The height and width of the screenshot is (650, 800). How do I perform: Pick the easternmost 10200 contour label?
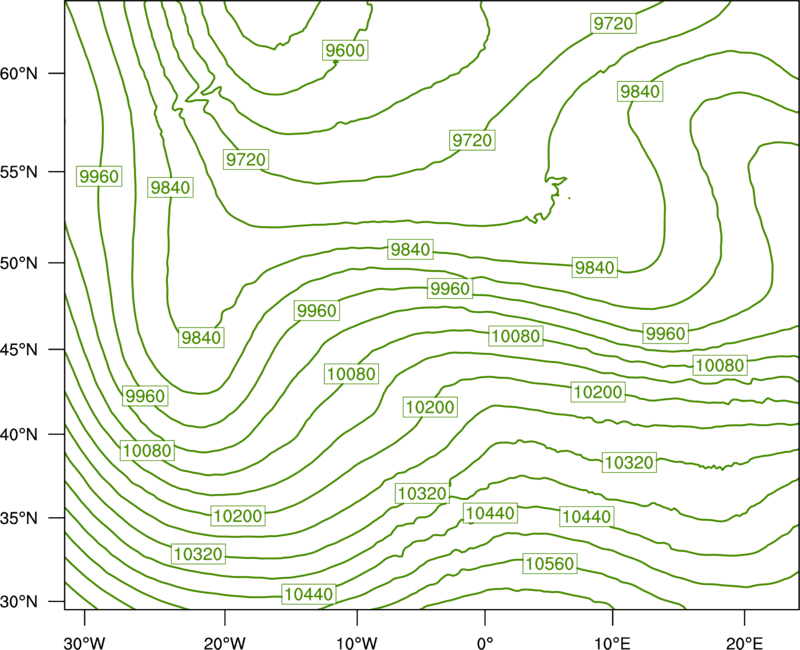click(598, 392)
